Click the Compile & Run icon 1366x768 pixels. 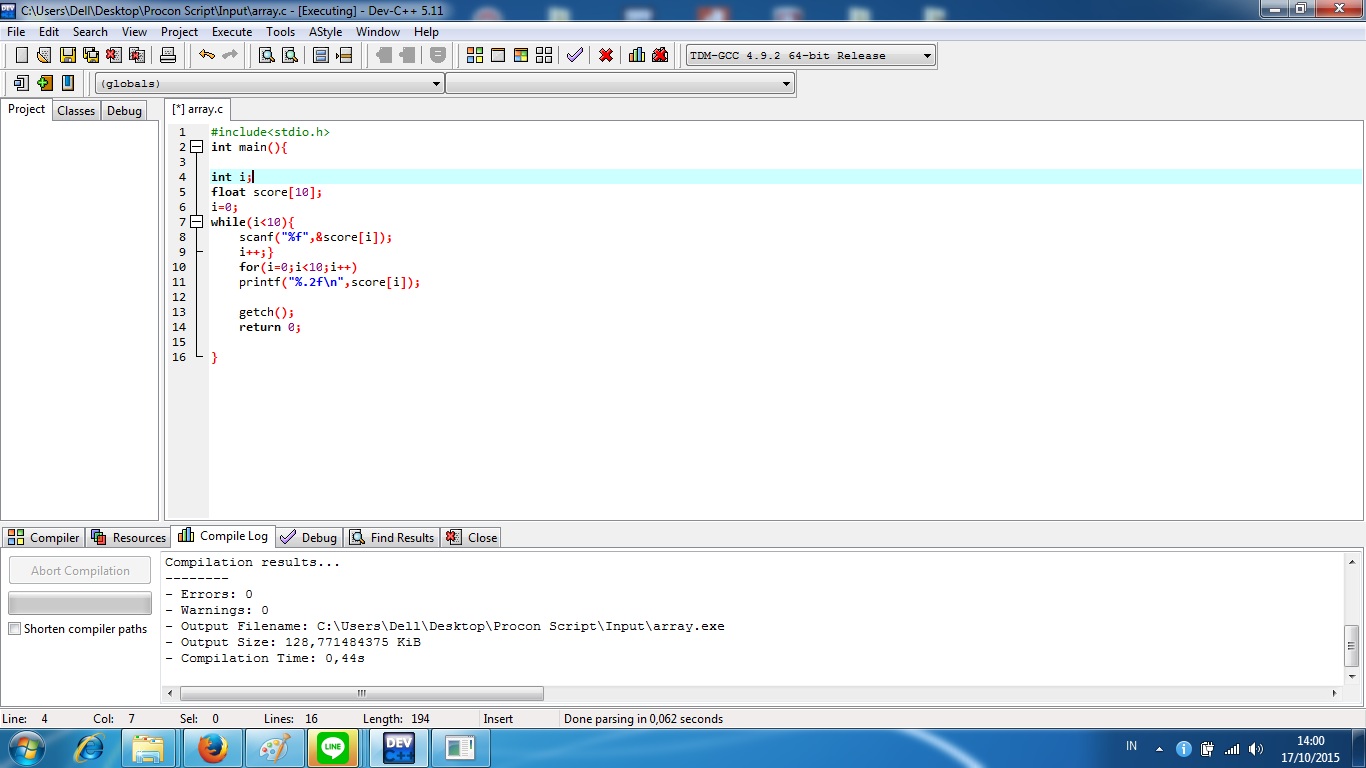coord(520,55)
